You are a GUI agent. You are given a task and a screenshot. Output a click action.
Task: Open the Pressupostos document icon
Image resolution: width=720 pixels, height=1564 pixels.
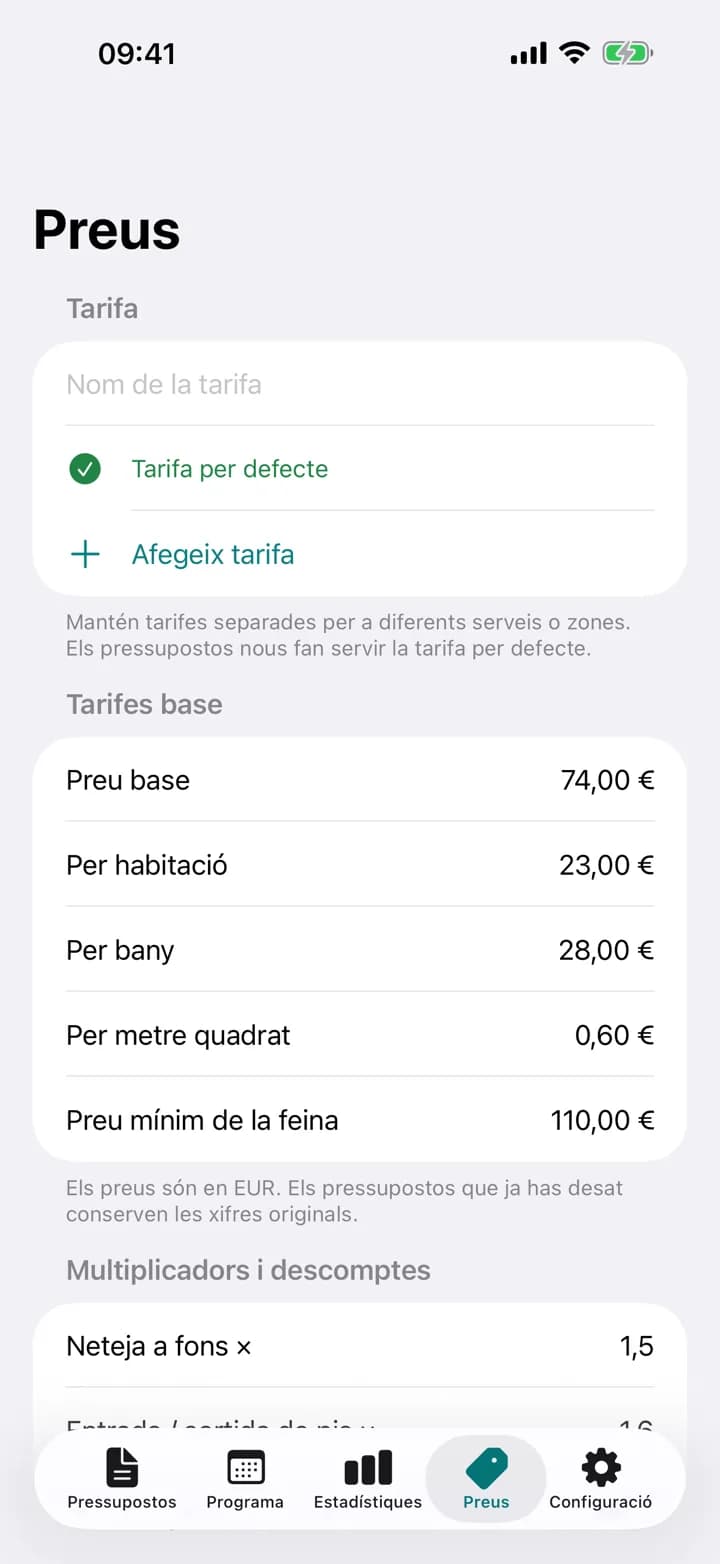coord(122,1468)
